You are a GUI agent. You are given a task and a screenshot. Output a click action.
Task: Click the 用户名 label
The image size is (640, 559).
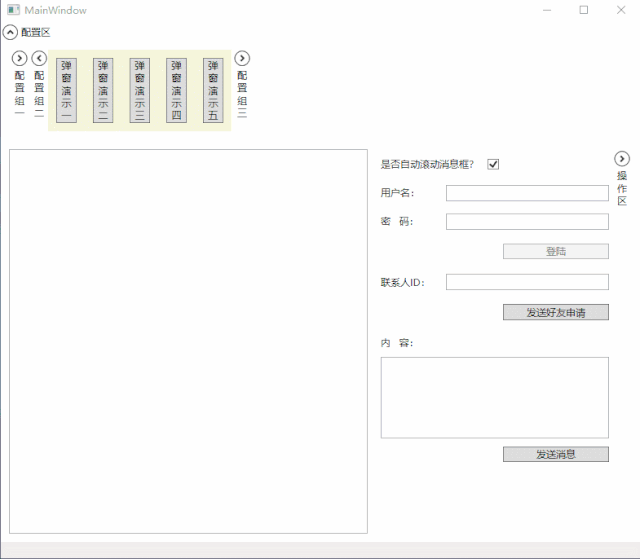pyautogui.click(x=398, y=193)
